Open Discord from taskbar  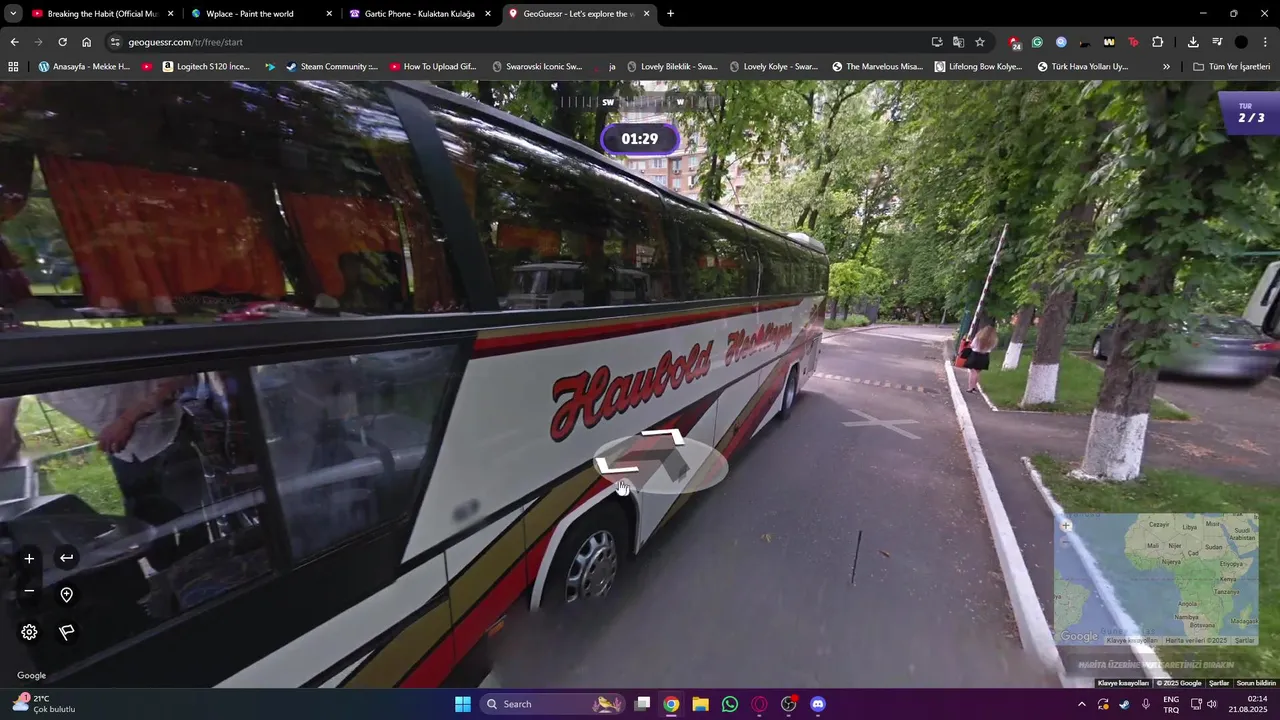[818, 704]
